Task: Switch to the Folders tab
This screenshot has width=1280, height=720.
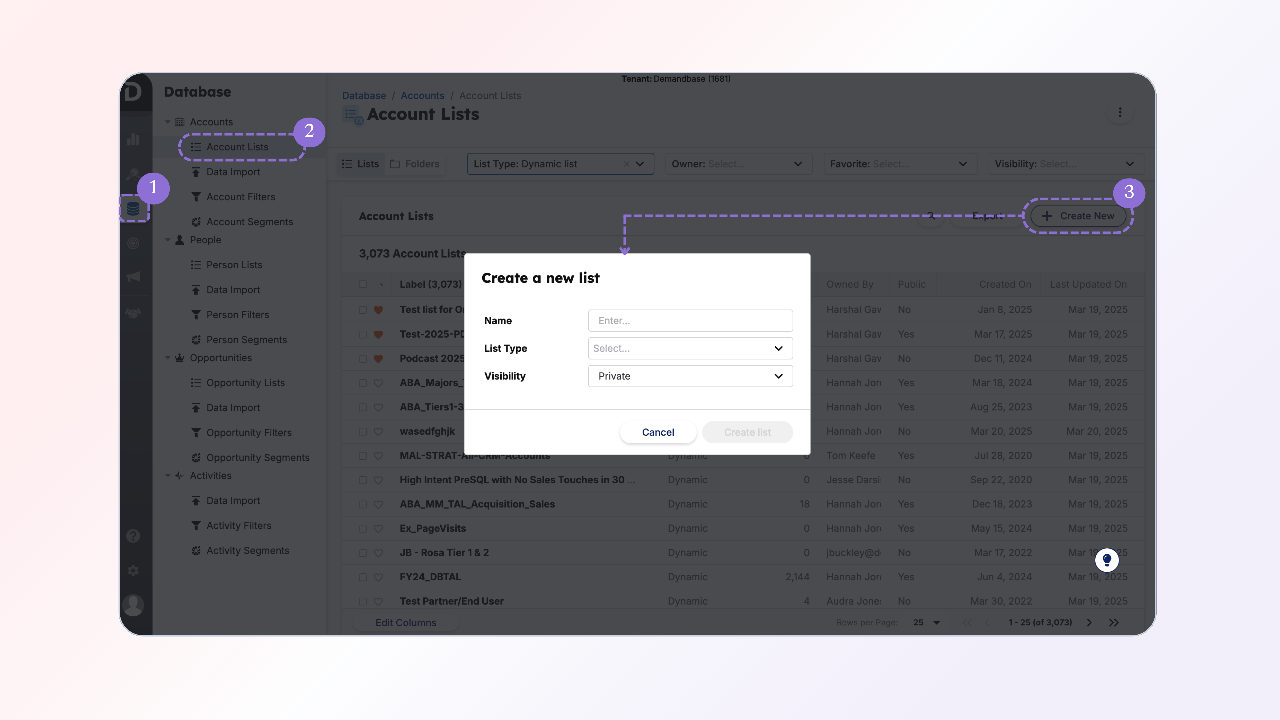Action: click(x=415, y=163)
